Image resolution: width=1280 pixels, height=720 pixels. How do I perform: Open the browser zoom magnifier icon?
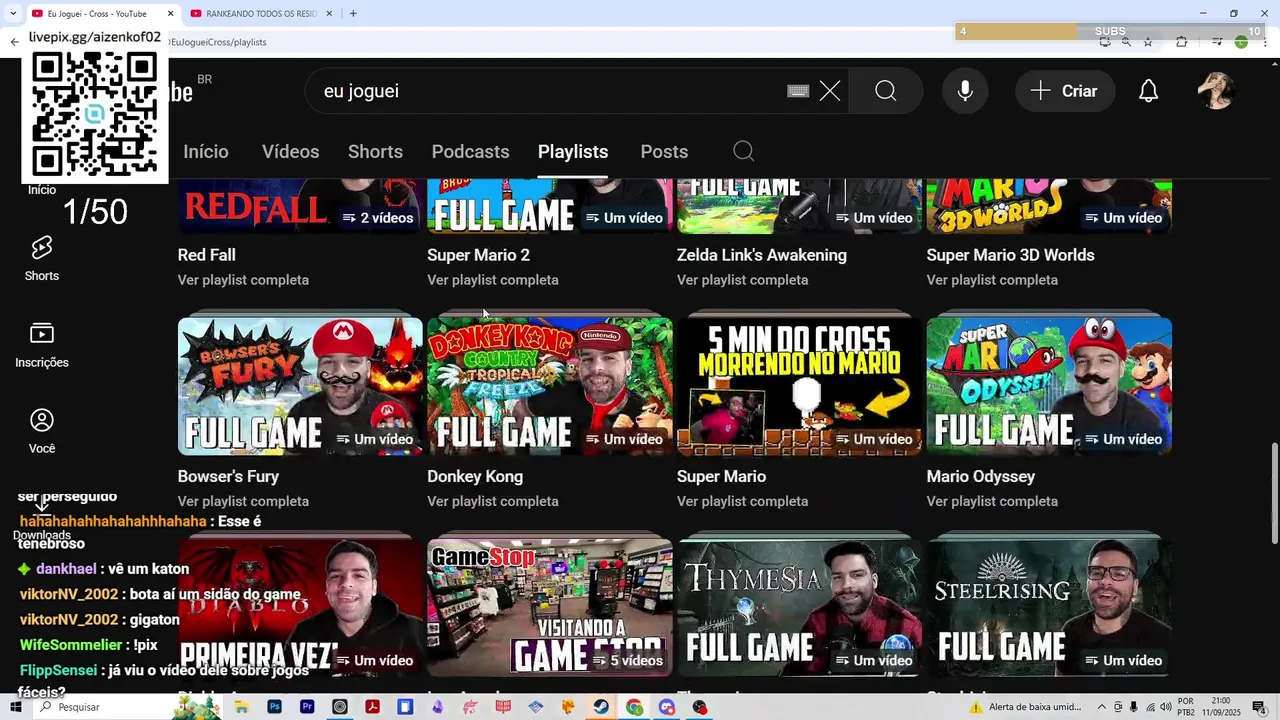[1126, 42]
